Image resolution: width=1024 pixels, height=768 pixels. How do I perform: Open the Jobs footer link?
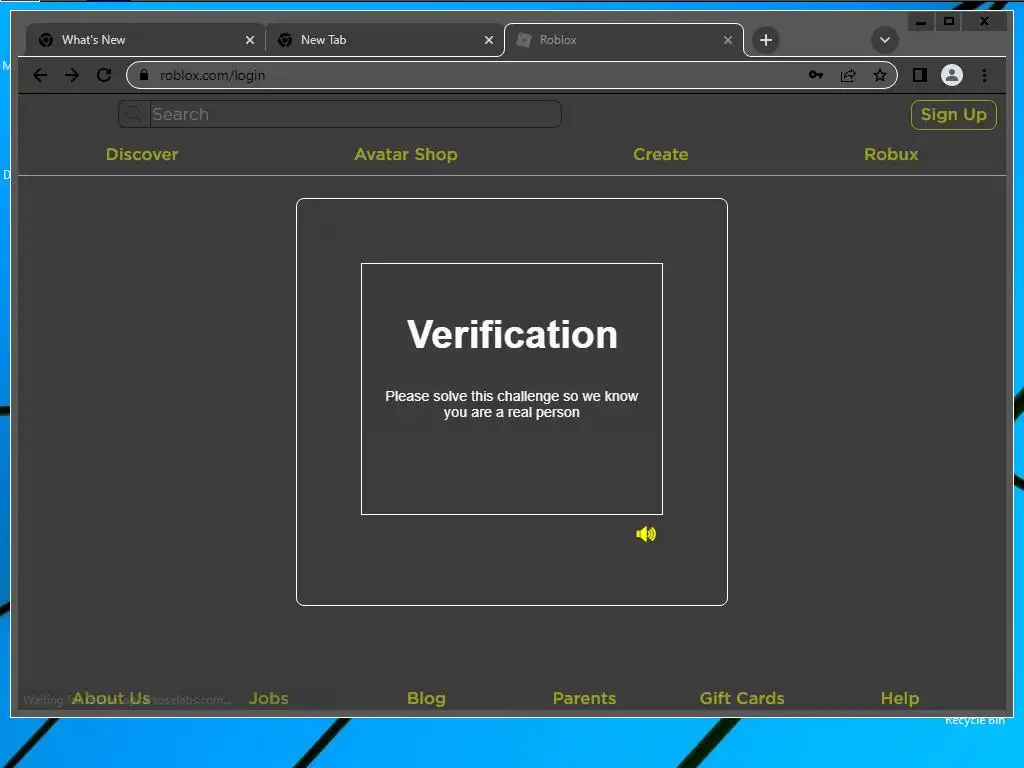[268, 698]
